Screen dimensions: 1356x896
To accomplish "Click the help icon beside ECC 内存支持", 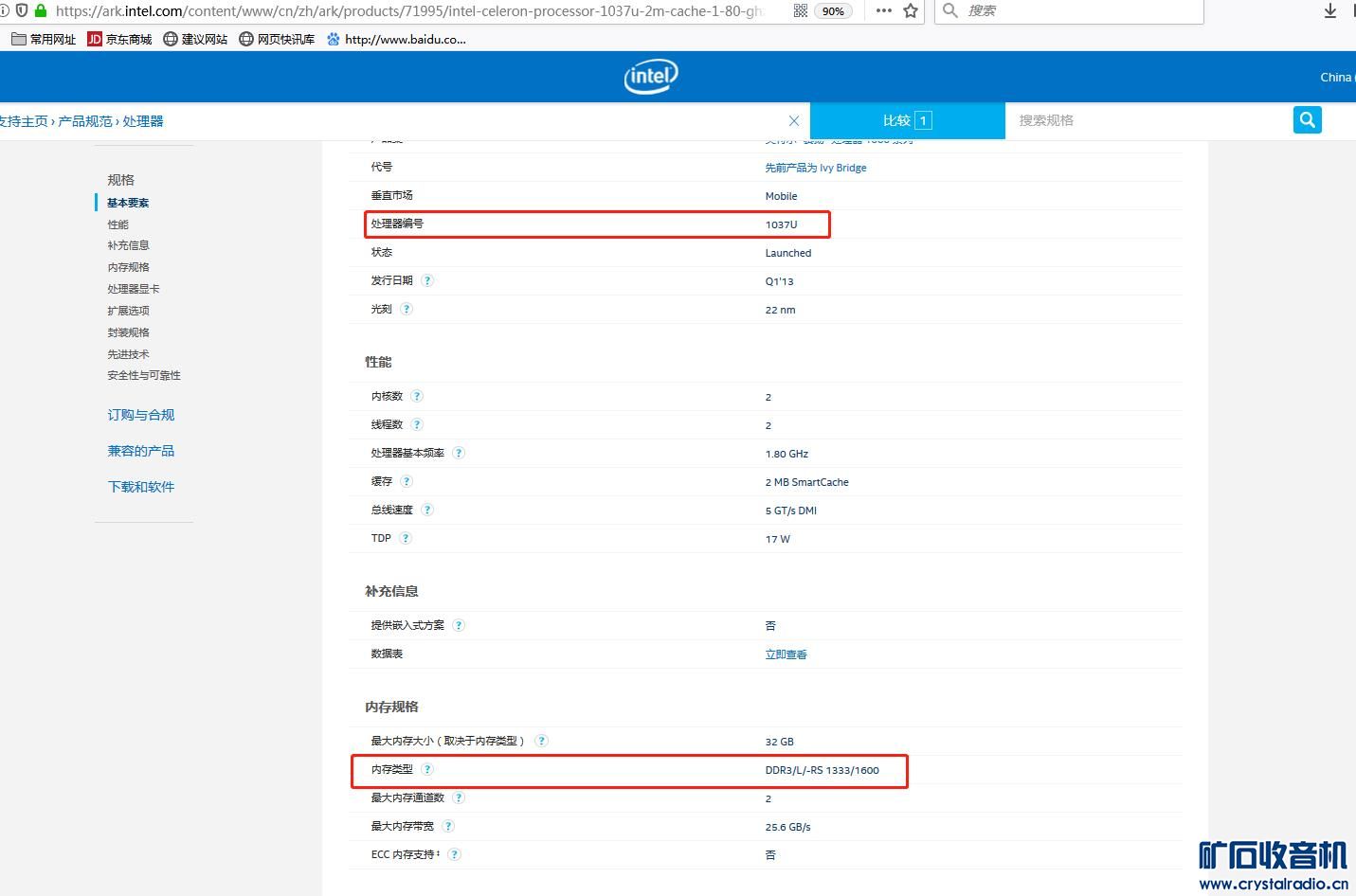I will [x=454, y=854].
